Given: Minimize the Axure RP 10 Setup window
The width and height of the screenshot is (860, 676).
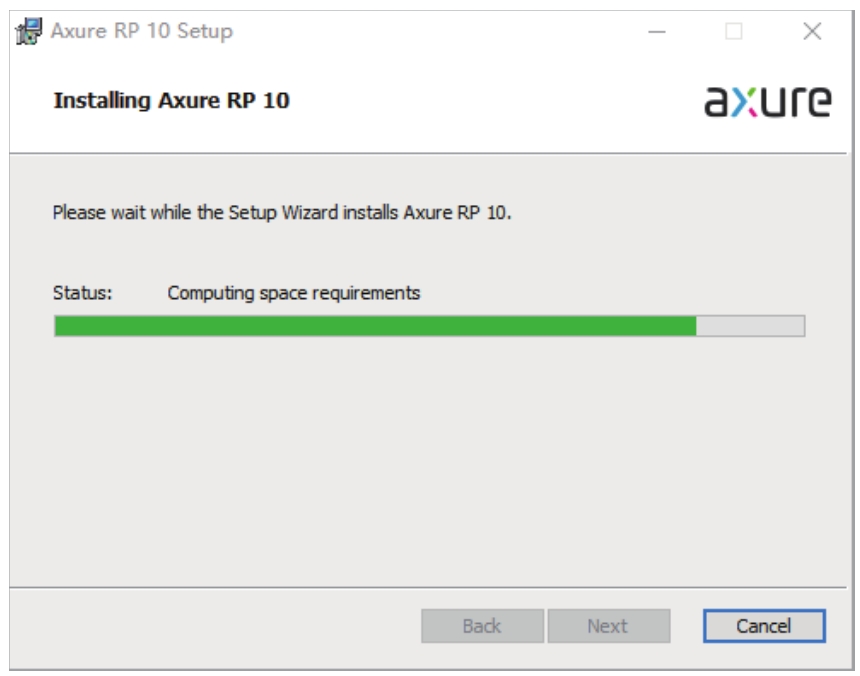Looking at the screenshot, I should pyautogui.click(x=657, y=32).
